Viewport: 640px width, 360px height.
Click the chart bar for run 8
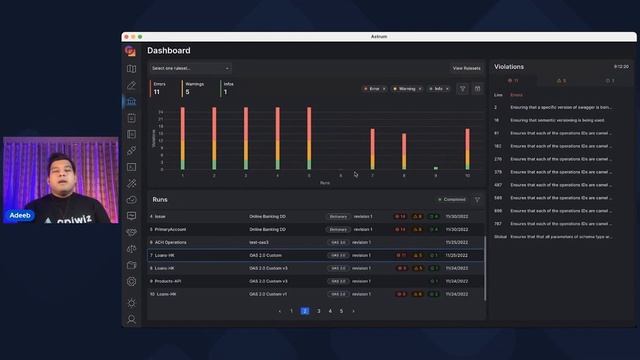(404, 151)
